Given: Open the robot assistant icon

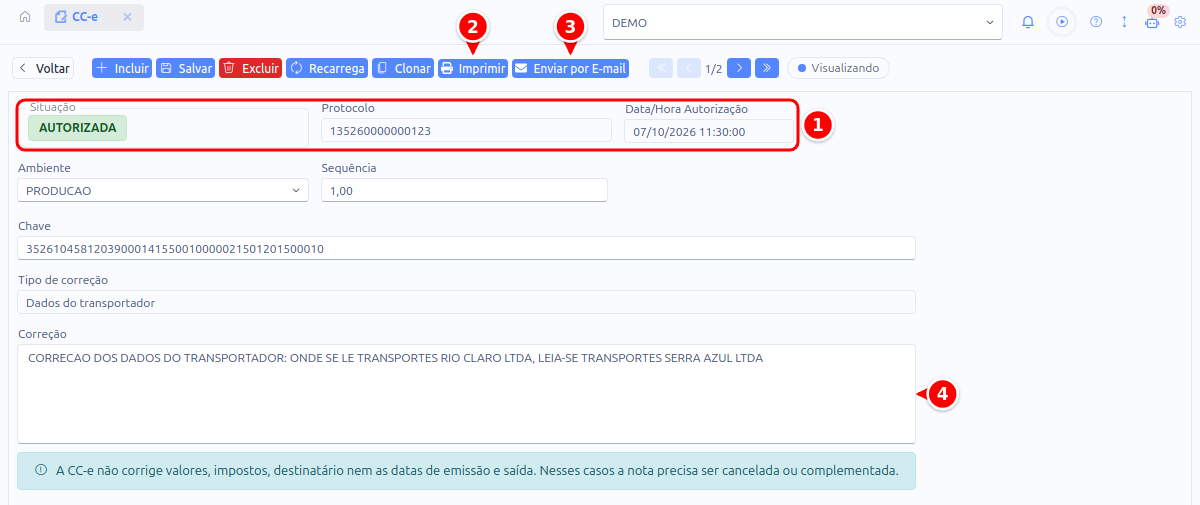Looking at the screenshot, I should [1152, 23].
